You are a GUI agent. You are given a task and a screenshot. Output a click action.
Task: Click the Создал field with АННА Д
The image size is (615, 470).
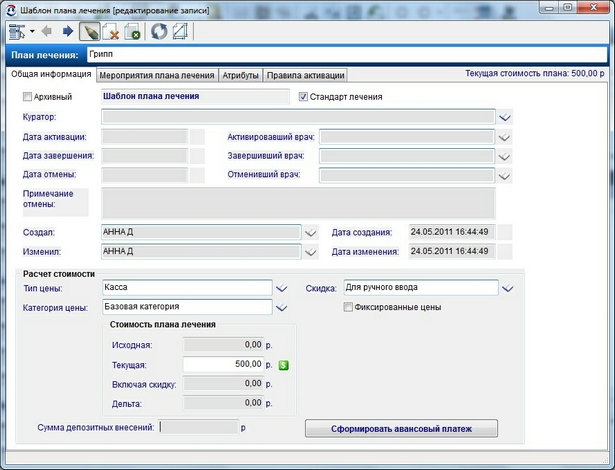coord(201,232)
